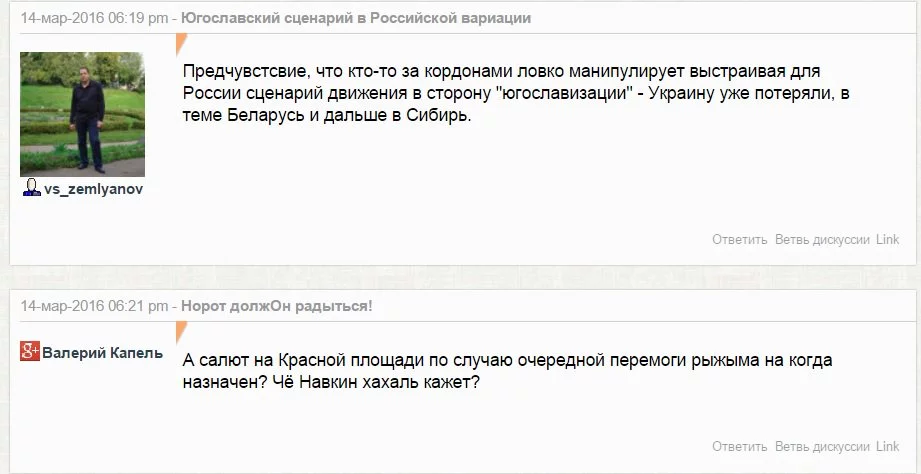Click the quoted word "югославизации"

point(562,94)
